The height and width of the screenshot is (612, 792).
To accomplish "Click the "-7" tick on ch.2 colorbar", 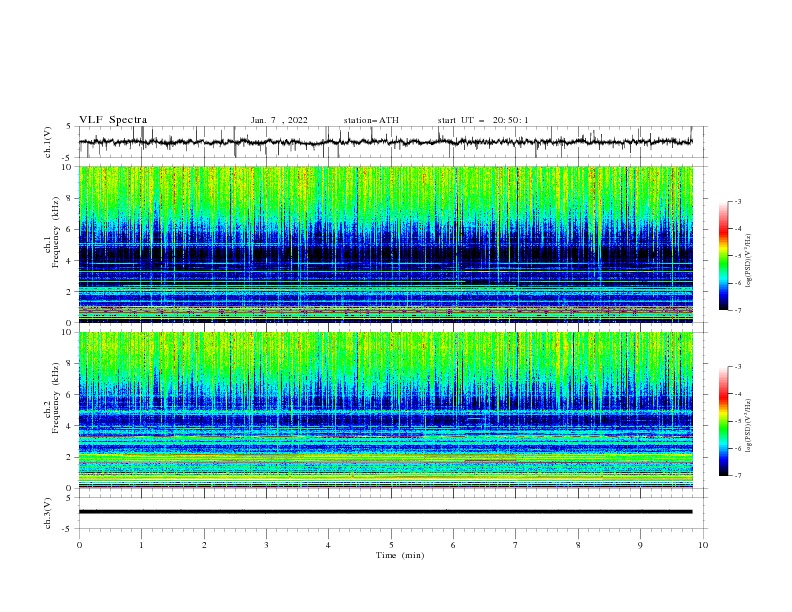I will click(737, 476).
